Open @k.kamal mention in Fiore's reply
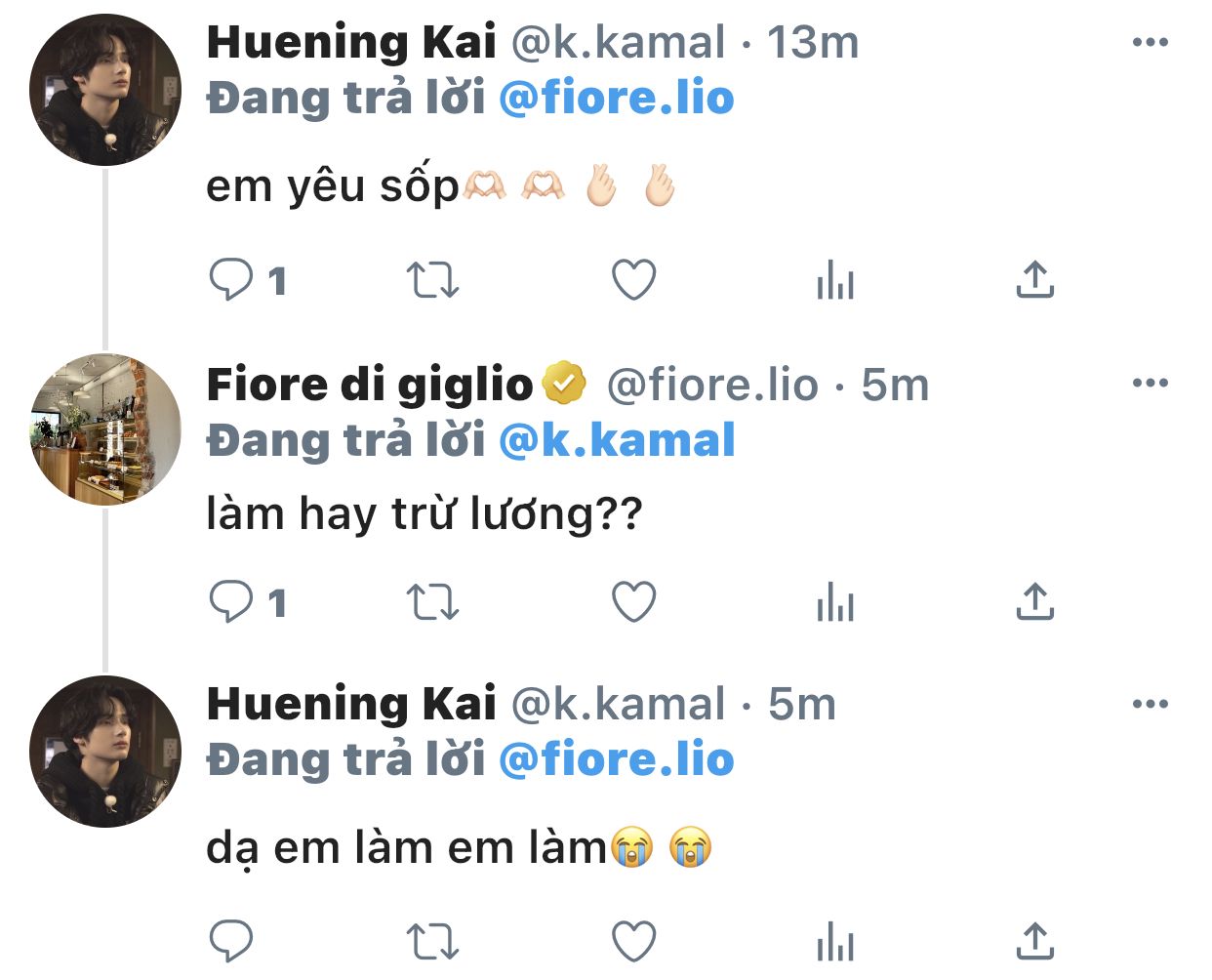The width and height of the screenshot is (1212, 980). point(616,441)
